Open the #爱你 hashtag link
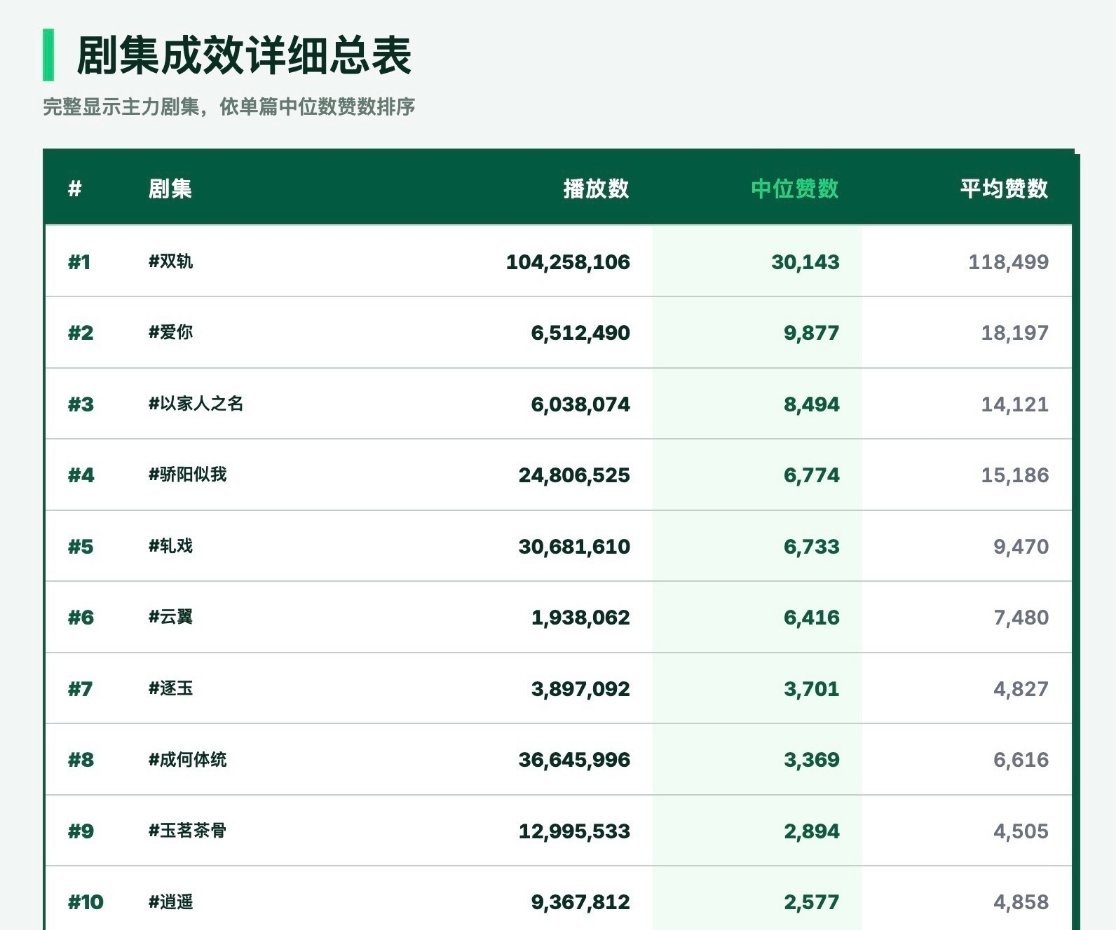This screenshot has height=930, width=1116. pyautogui.click(x=170, y=332)
